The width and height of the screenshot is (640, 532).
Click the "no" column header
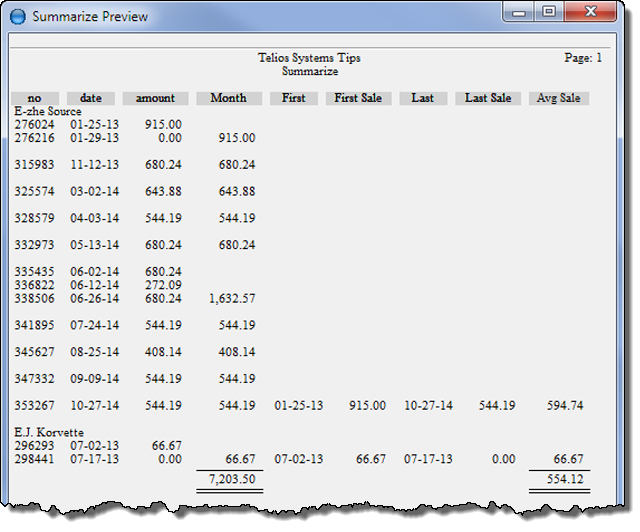[35, 98]
